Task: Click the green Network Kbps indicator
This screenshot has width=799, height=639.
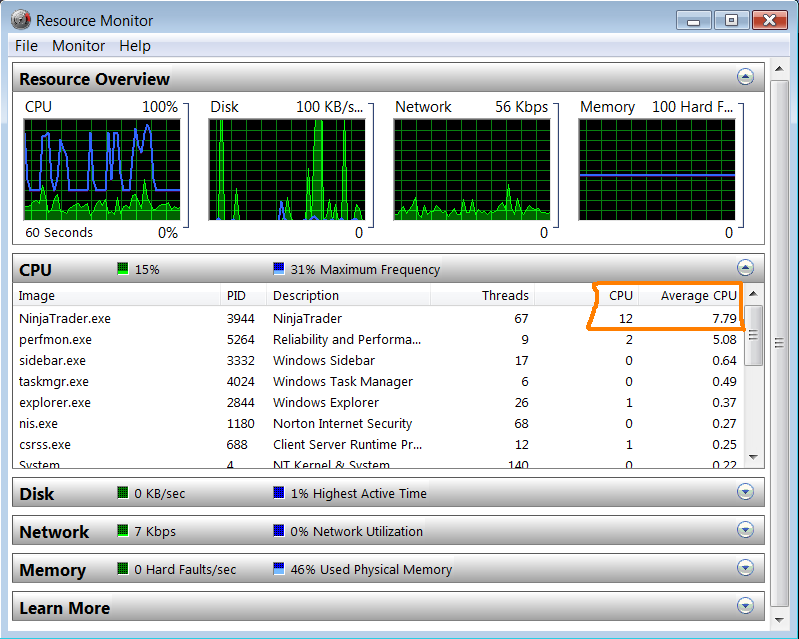Action: pos(123,531)
